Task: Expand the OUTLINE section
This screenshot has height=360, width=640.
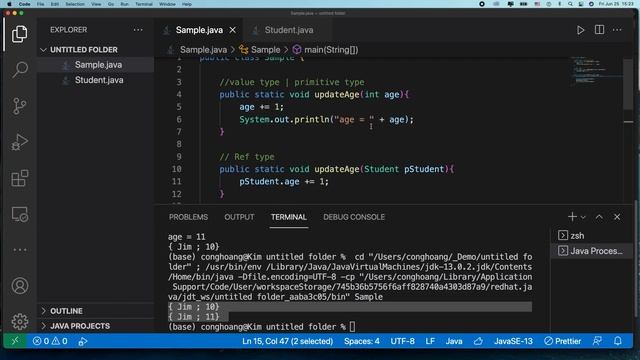Action: point(66,311)
